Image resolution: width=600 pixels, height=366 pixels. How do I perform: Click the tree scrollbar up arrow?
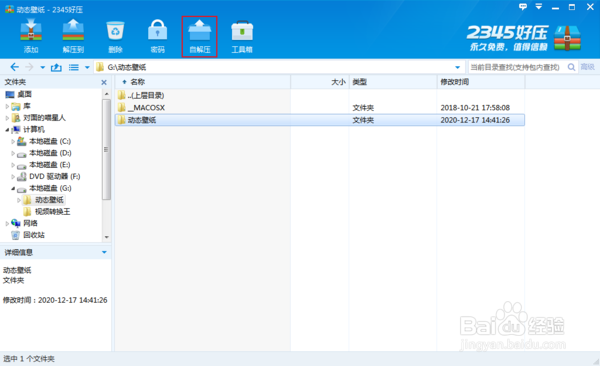click(x=107, y=94)
